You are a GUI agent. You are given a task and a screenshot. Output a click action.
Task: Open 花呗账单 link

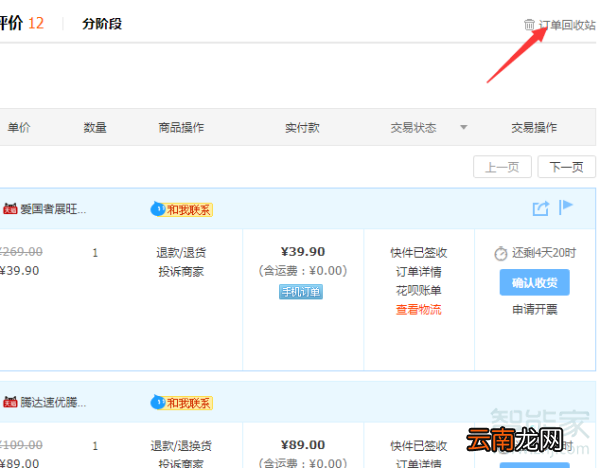(x=419, y=290)
